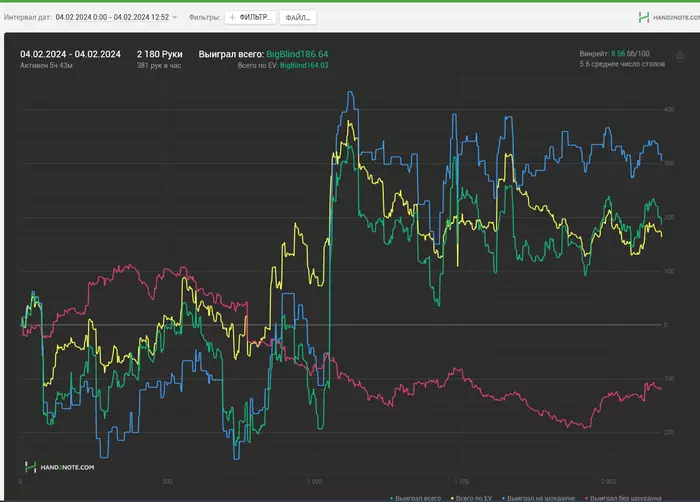Click the ФАЙЛ... button
Image resolution: width=700 pixels, height=502 pixels.
pos(298,17)
